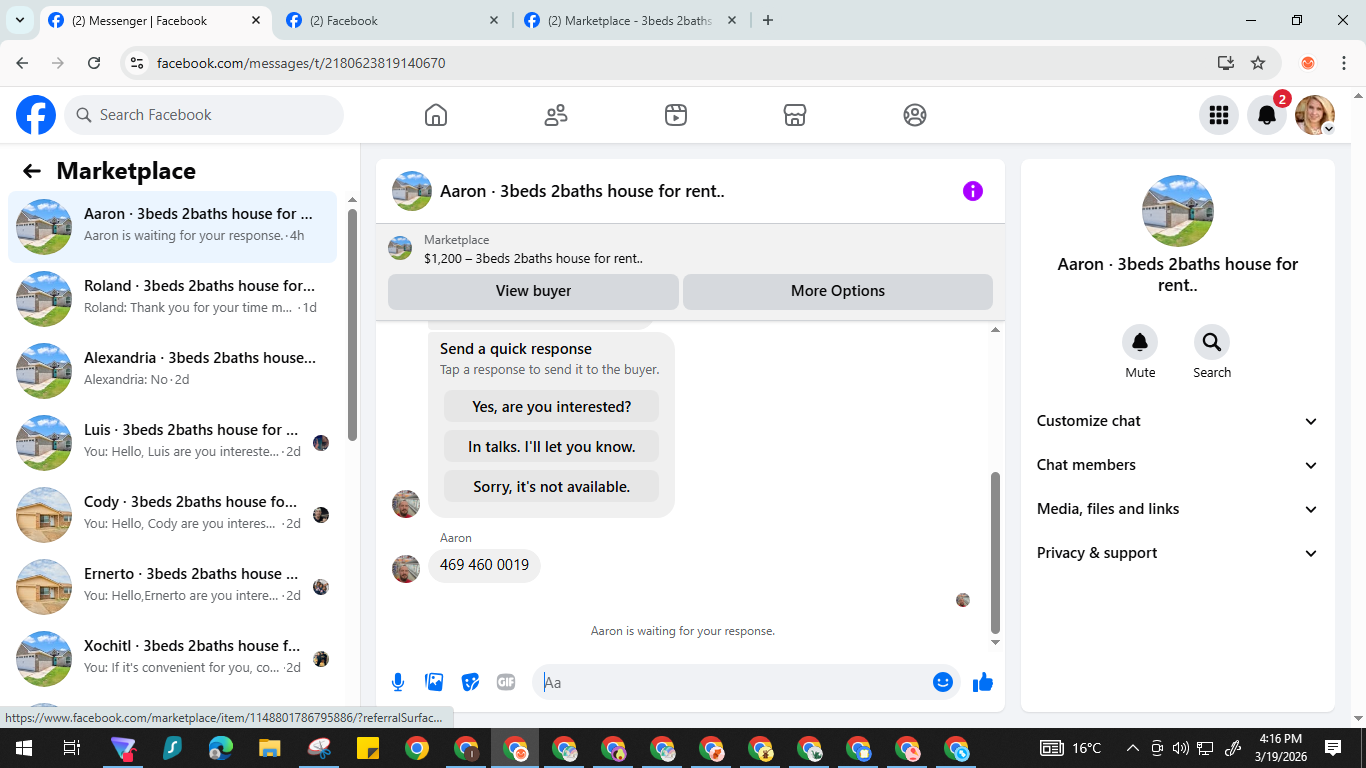The width and height of the screenshot is (1366, 768).
Task: Click the phone number message 469 460 0019
Action: click(x=484, y=565)
